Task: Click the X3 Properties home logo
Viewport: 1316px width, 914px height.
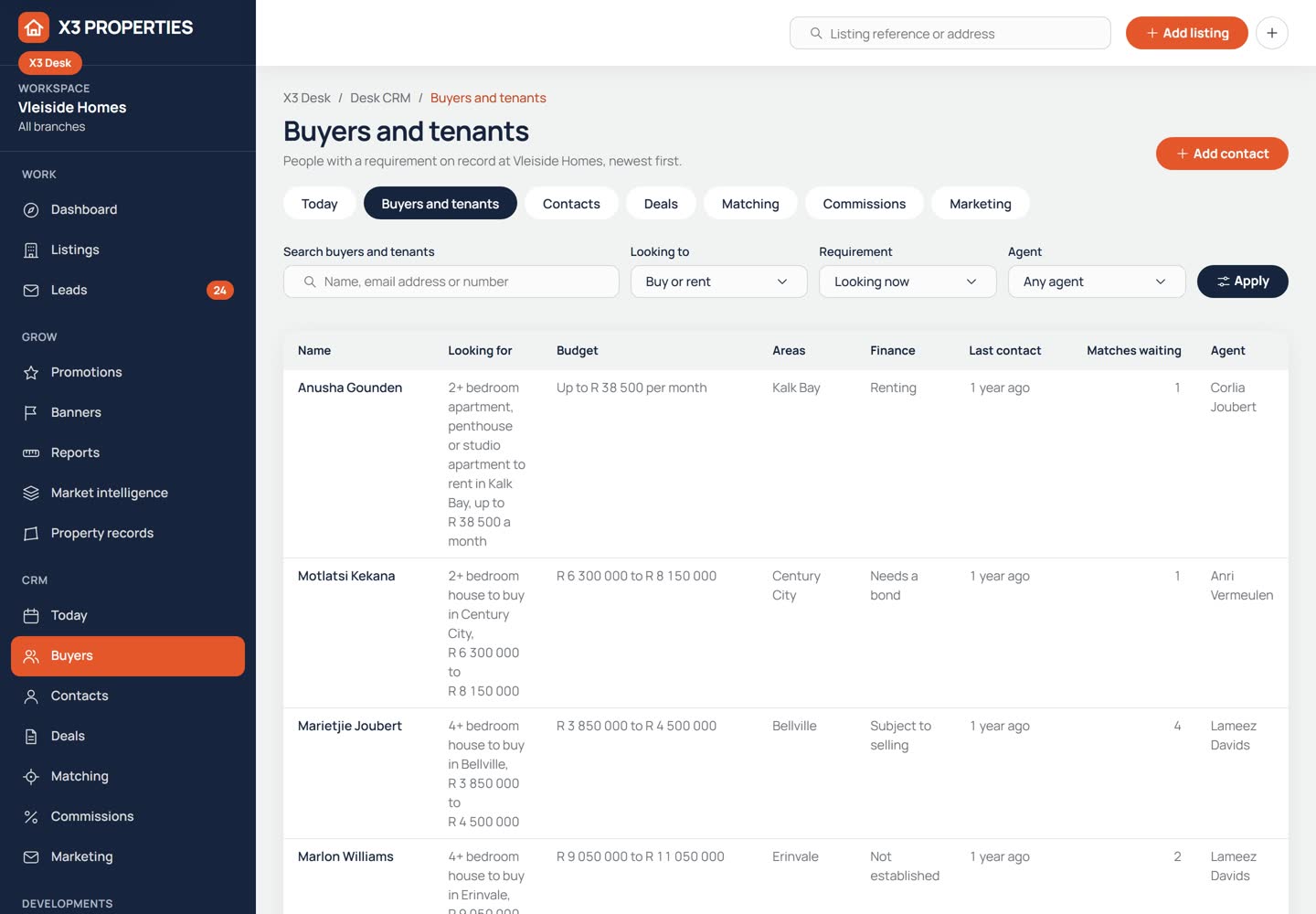Action: tap(34, 27)
